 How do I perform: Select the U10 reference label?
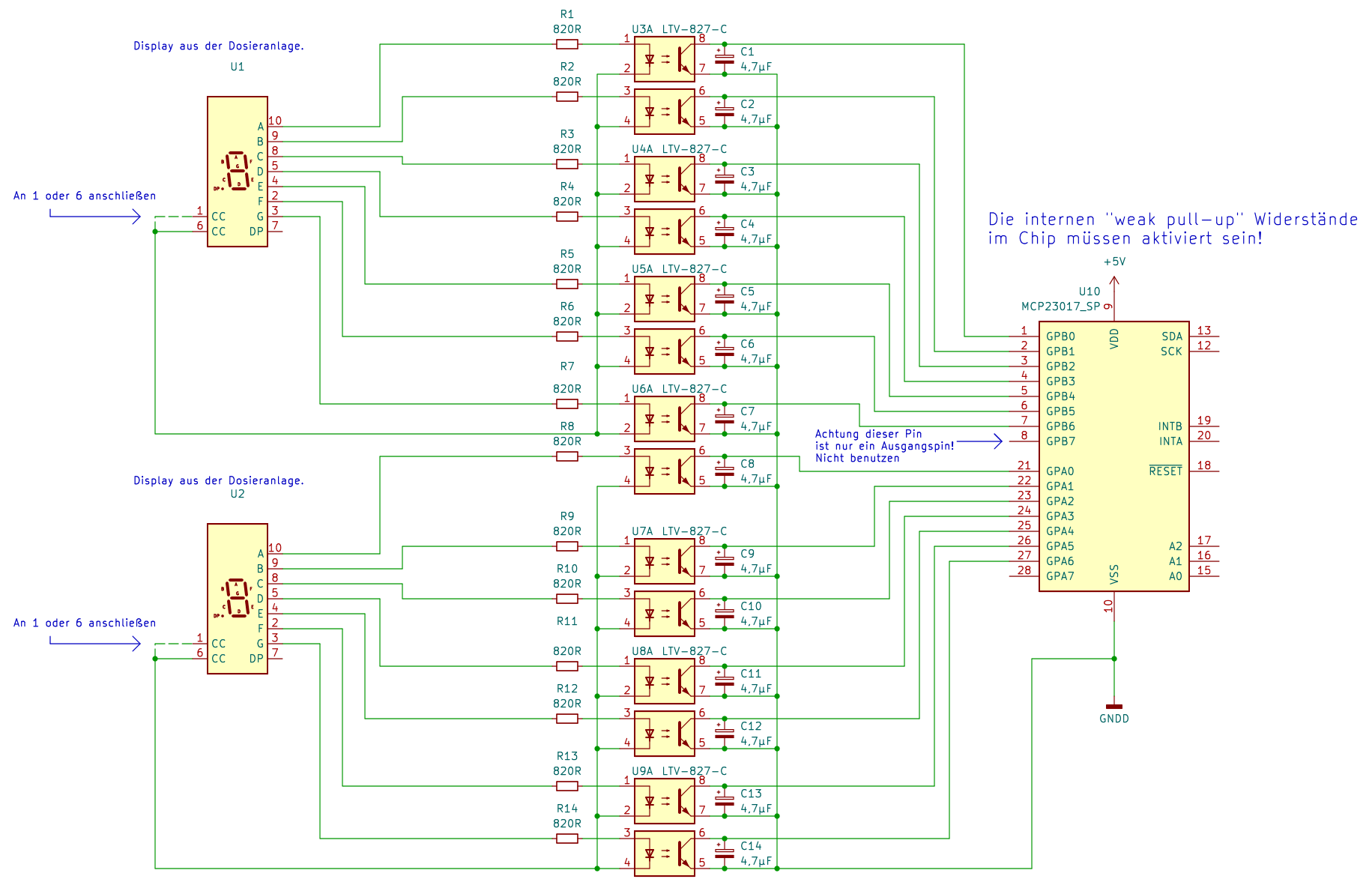(x=1090, y=292)
